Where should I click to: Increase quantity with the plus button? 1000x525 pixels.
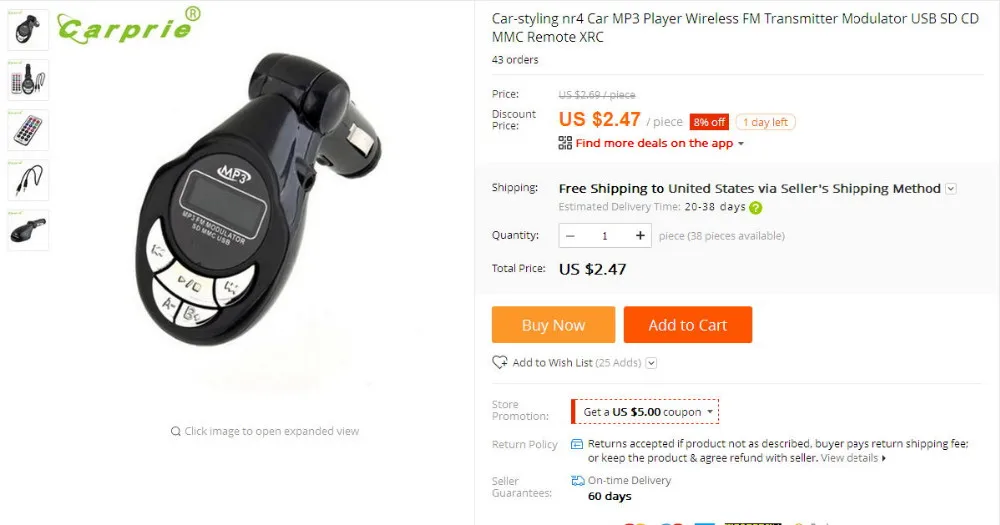(x=640, y=236)
